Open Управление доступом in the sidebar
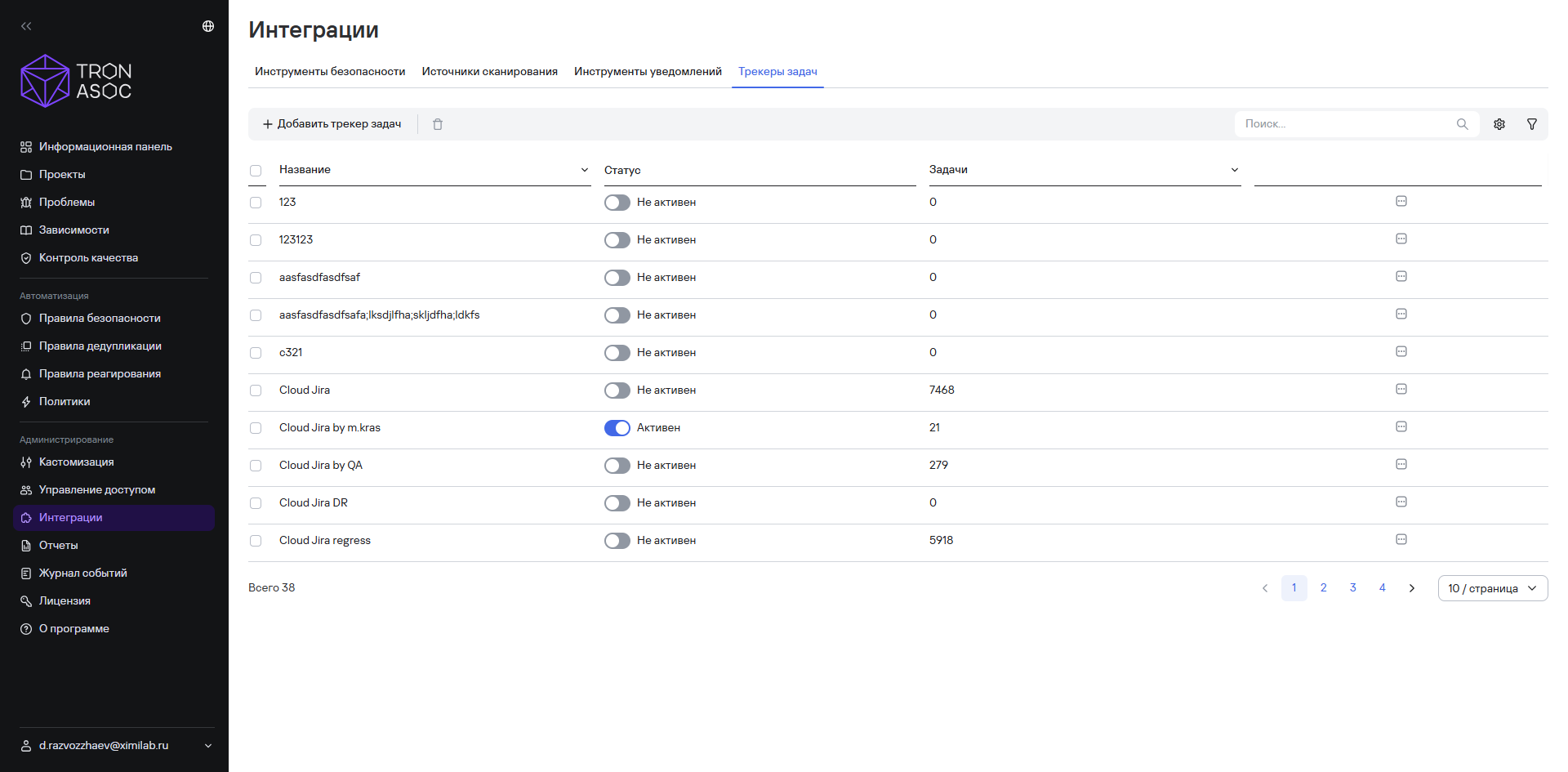1568x772 pixels. pos(114,490)
